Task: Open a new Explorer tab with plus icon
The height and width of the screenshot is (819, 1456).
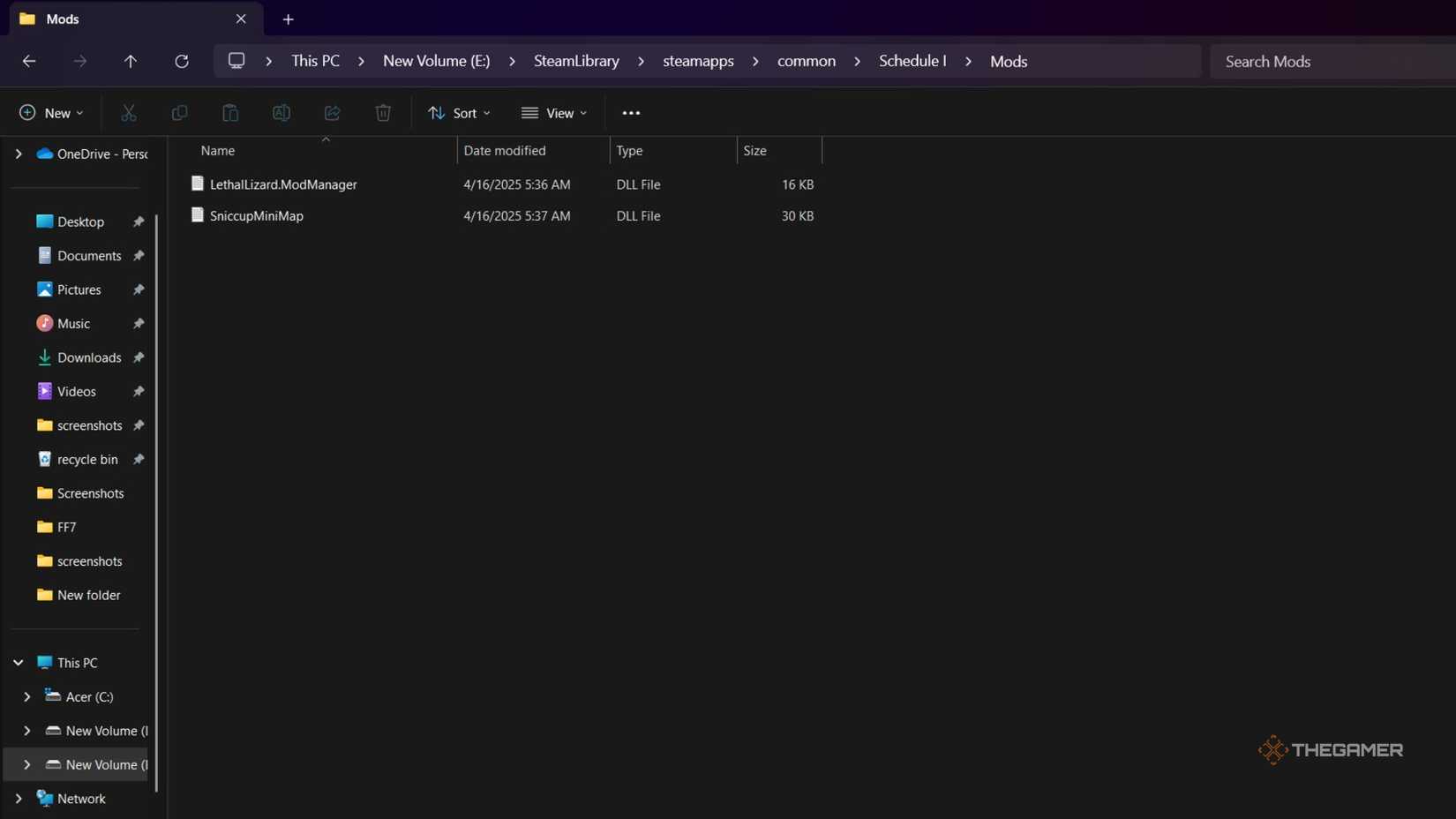Action: coord(288,19)
